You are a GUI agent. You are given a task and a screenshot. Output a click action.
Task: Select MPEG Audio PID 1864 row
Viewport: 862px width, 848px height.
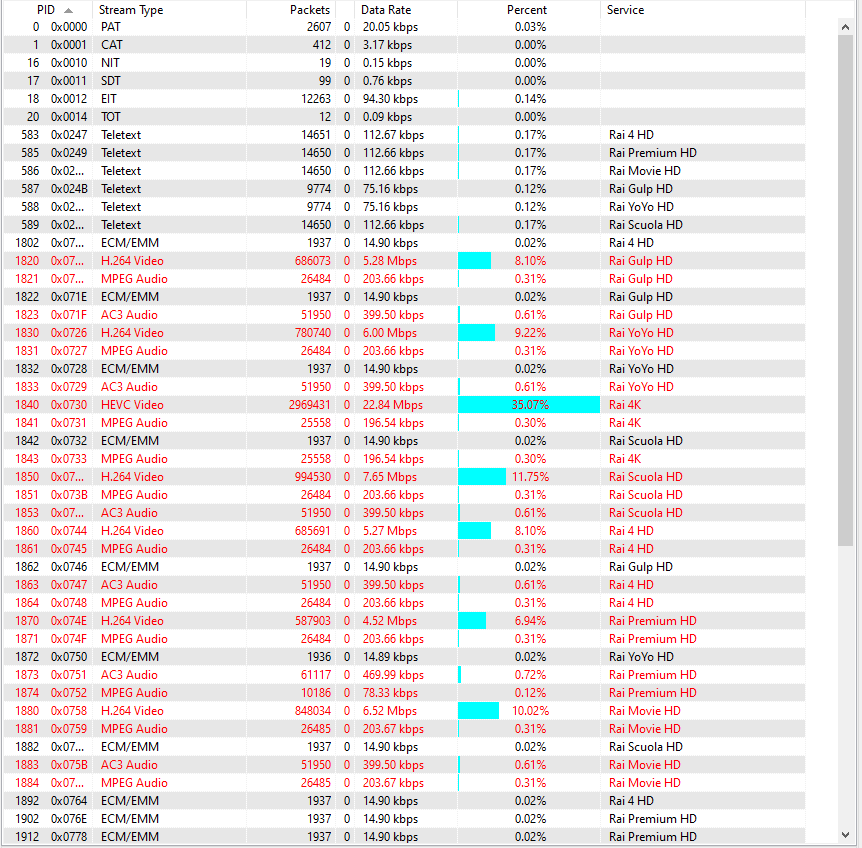point(404,603)
